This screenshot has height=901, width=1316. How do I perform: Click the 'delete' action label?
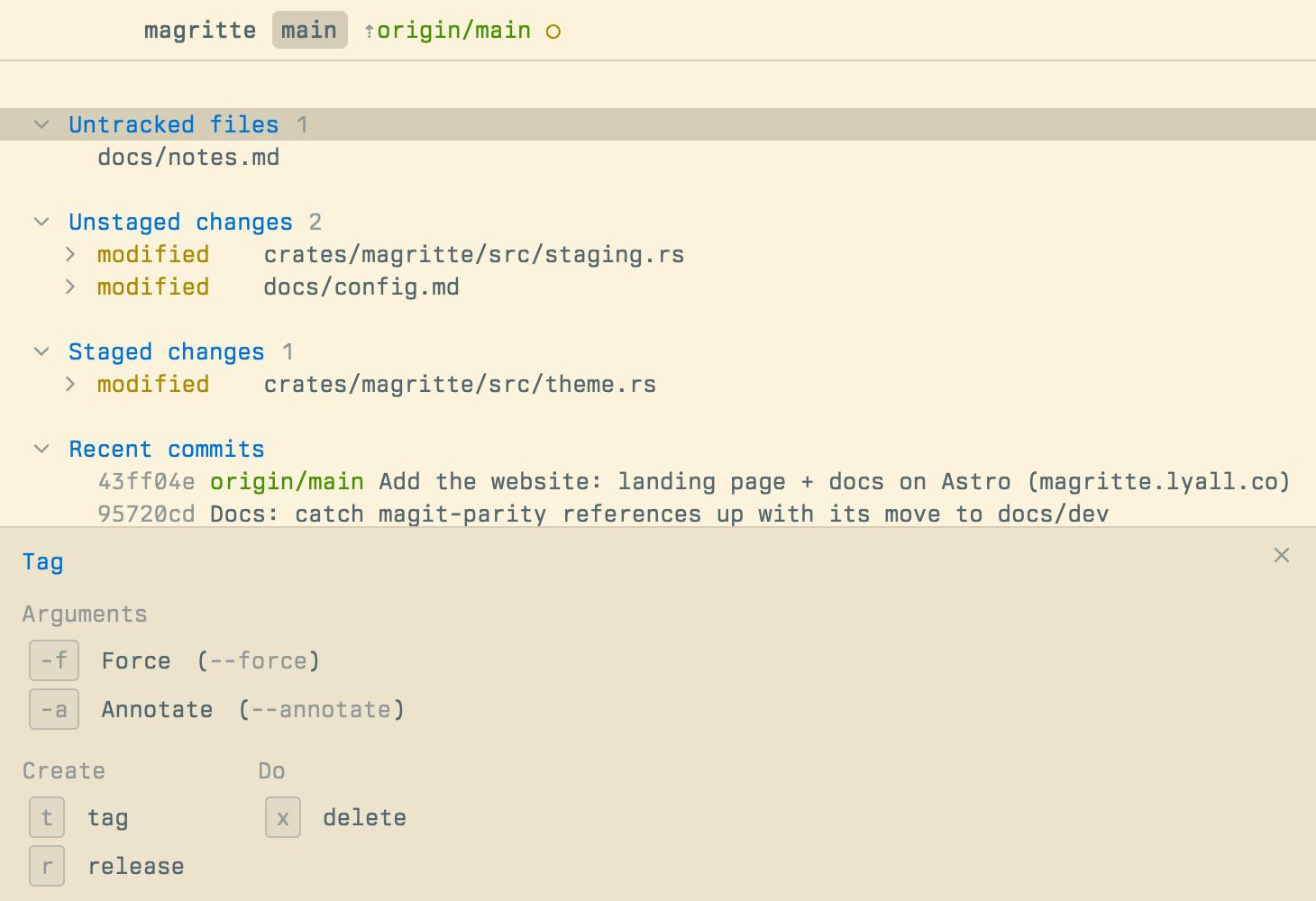coord(365,817)
